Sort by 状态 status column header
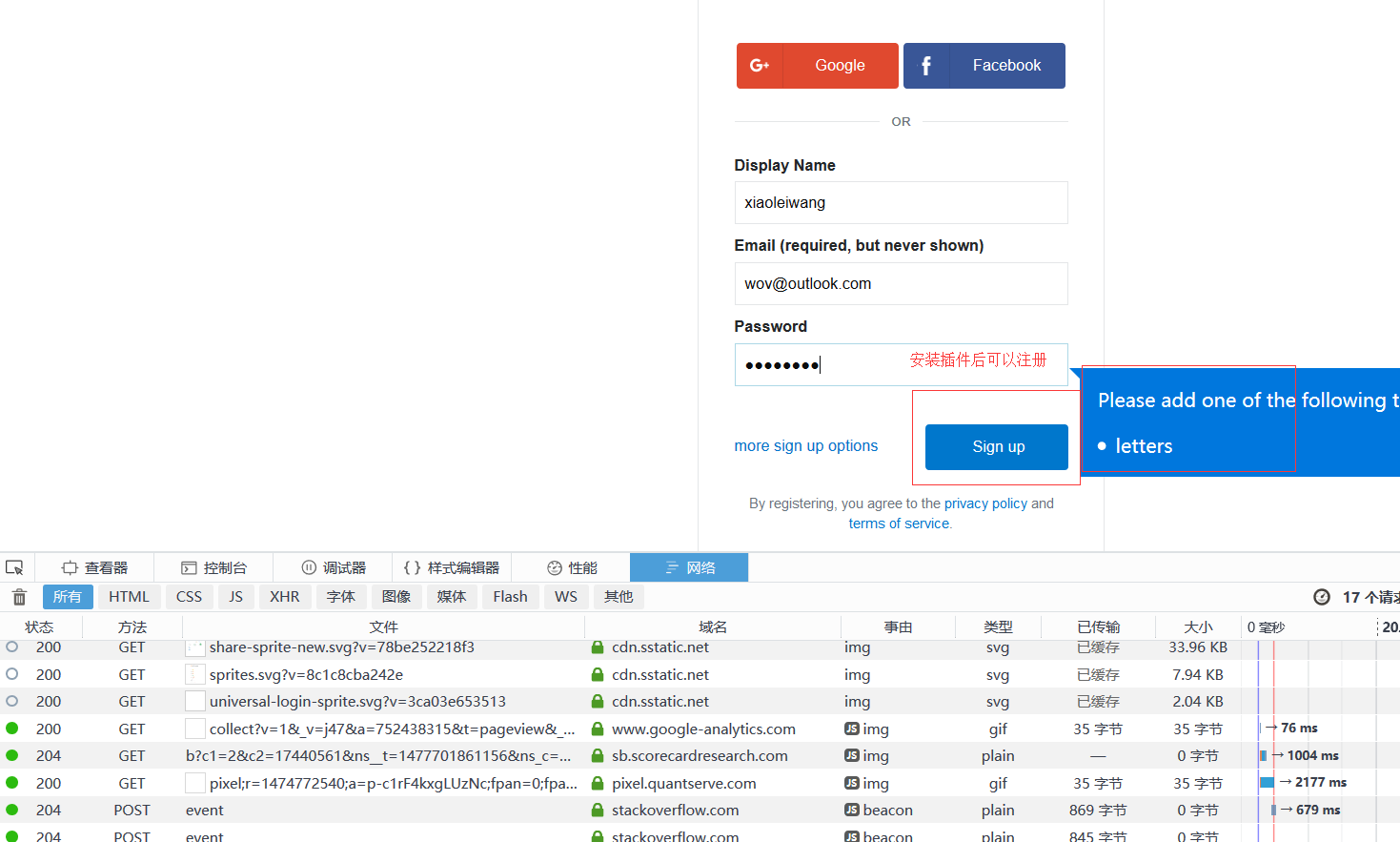 (39, 626)
